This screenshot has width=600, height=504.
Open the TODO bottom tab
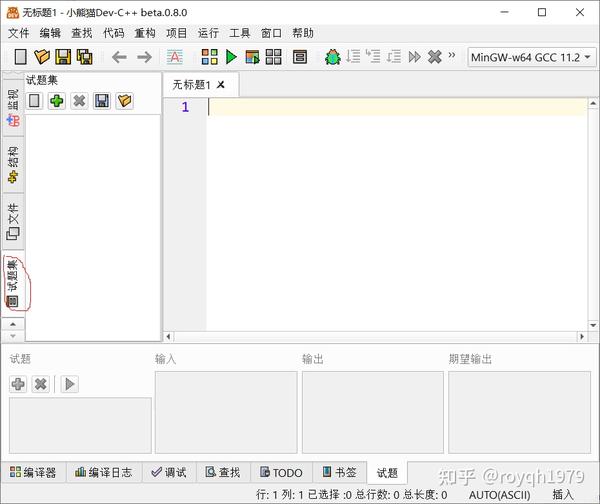click(x=281, y=473)
